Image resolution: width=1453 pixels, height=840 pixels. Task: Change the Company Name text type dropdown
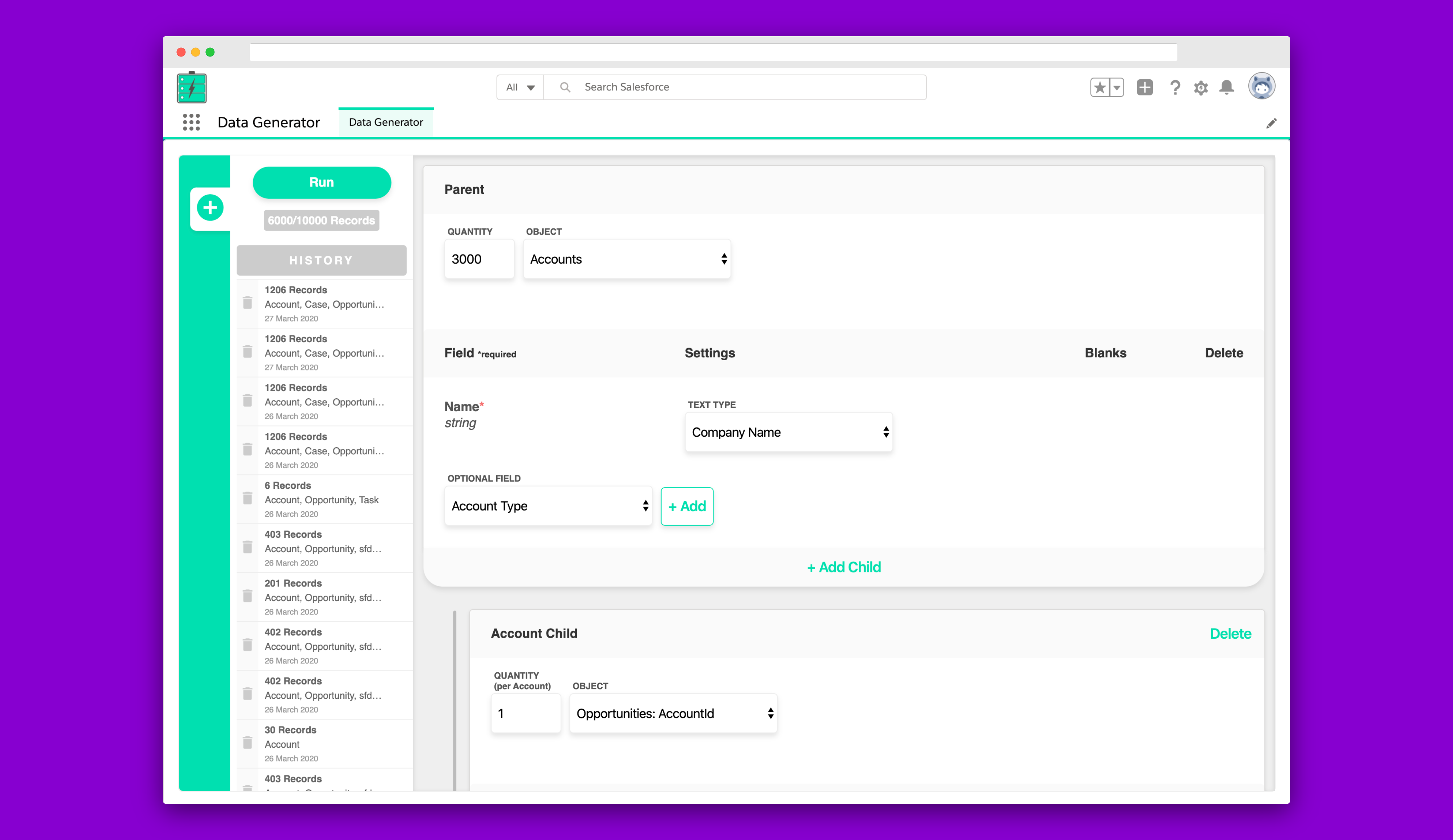788,432
